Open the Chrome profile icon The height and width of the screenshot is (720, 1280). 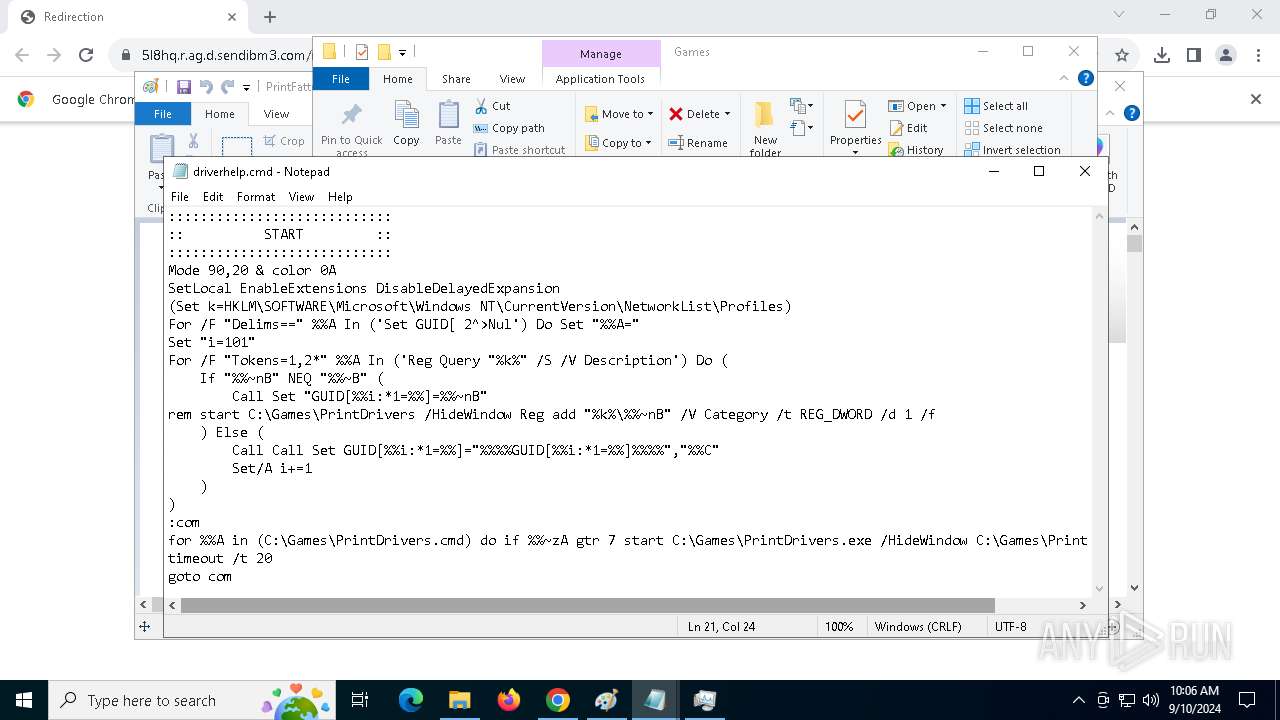[1226, 55]
